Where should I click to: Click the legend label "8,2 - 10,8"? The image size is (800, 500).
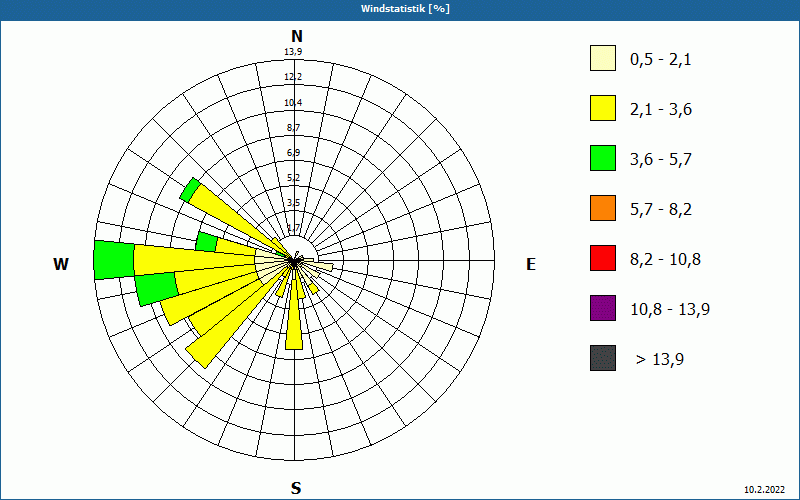pyautogui.click(x=665, y=260)
